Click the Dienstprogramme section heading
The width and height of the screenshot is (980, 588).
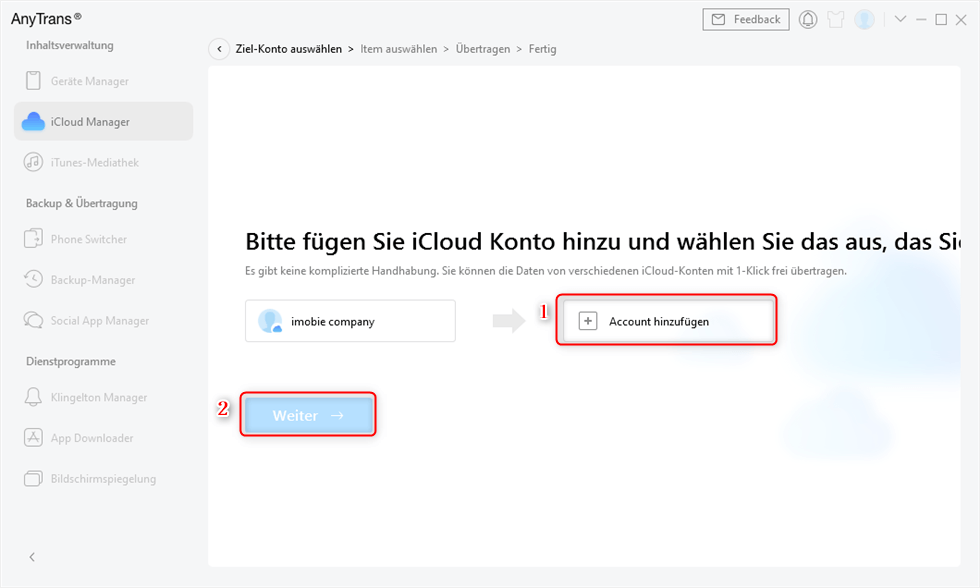coord(71,361)
